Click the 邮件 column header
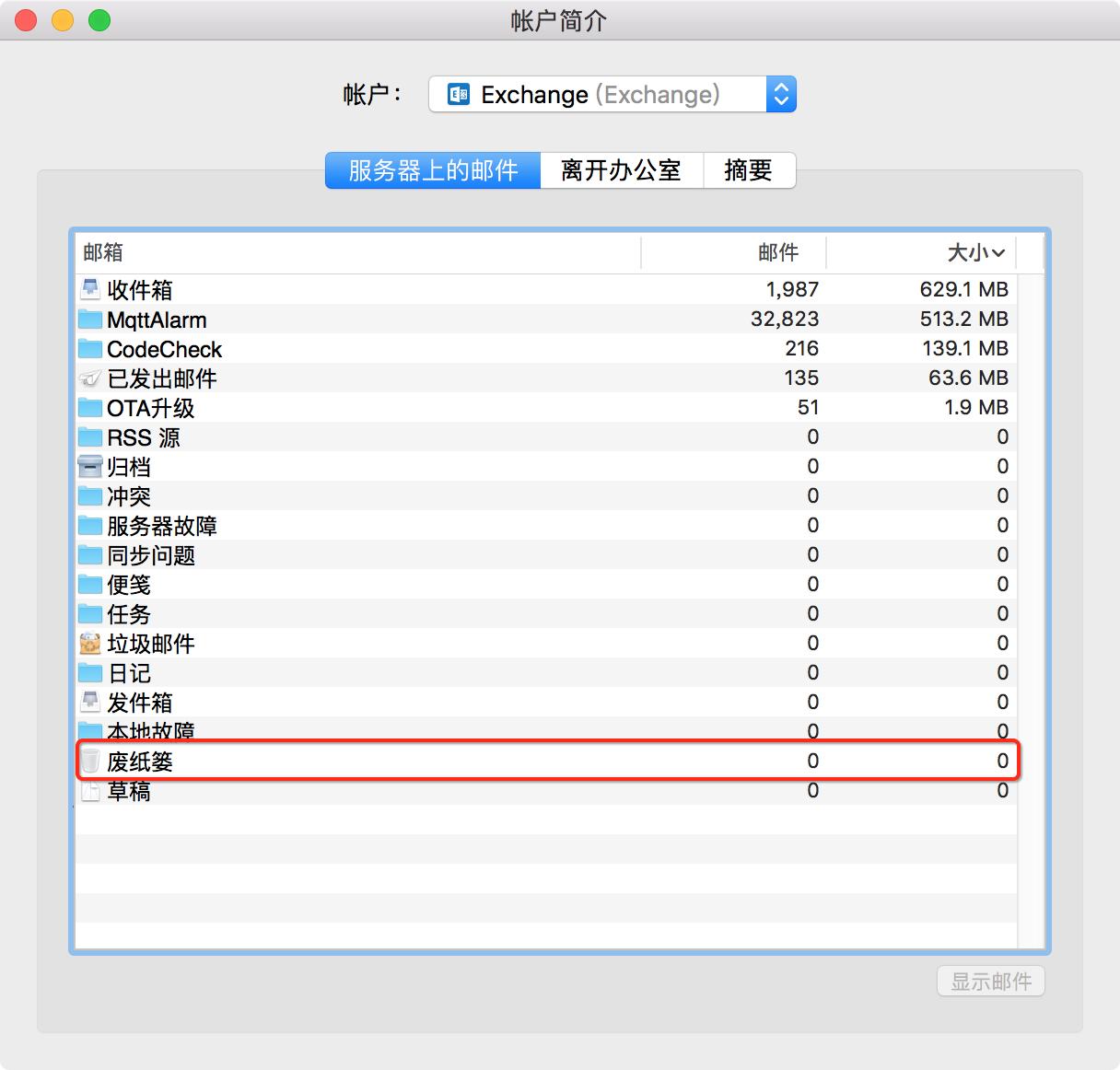This screenshot has width=1120, height=1070. click(x=778, y=252)
